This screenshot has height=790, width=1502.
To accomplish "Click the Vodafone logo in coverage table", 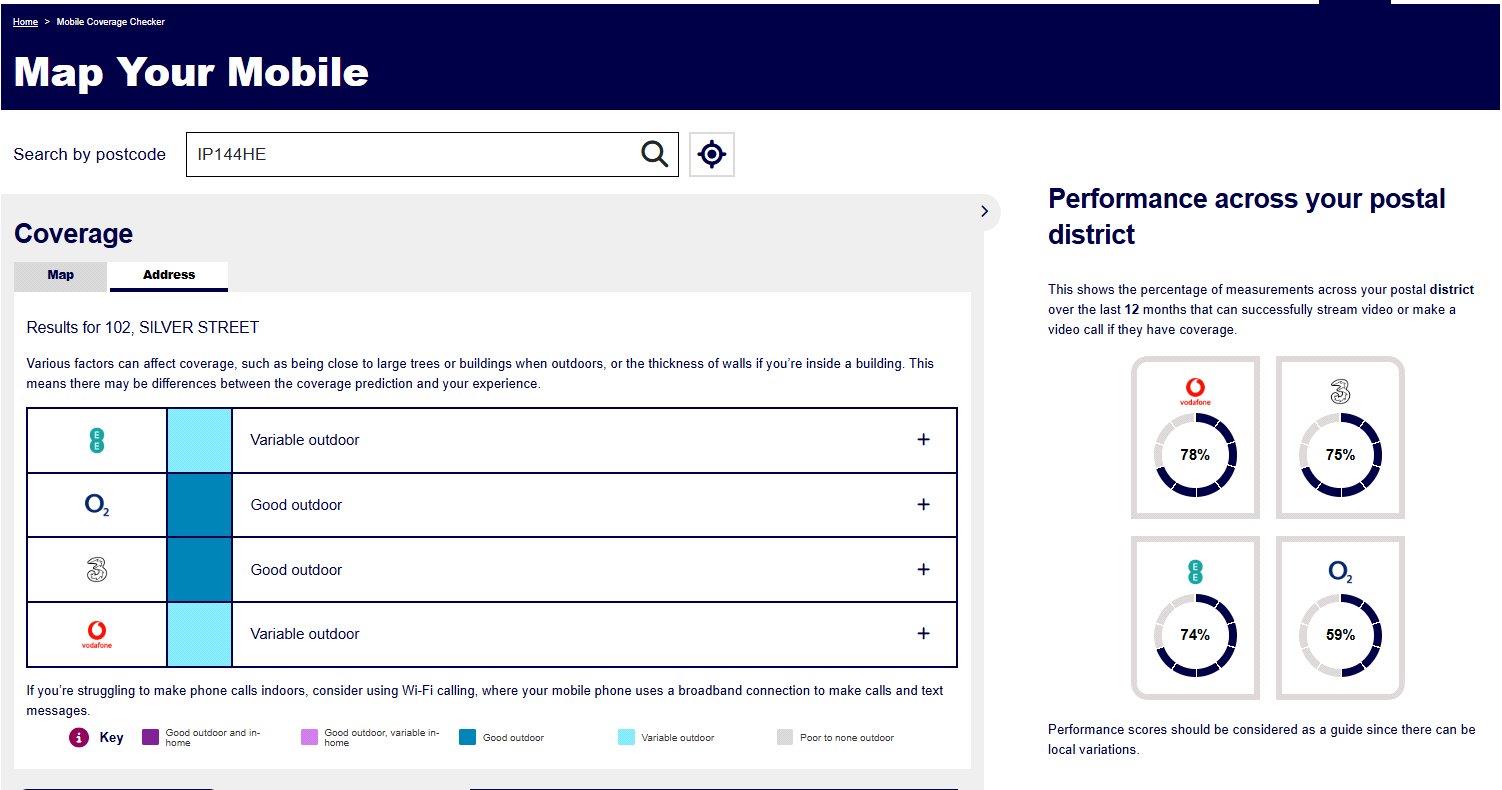I will click(97, 634).
